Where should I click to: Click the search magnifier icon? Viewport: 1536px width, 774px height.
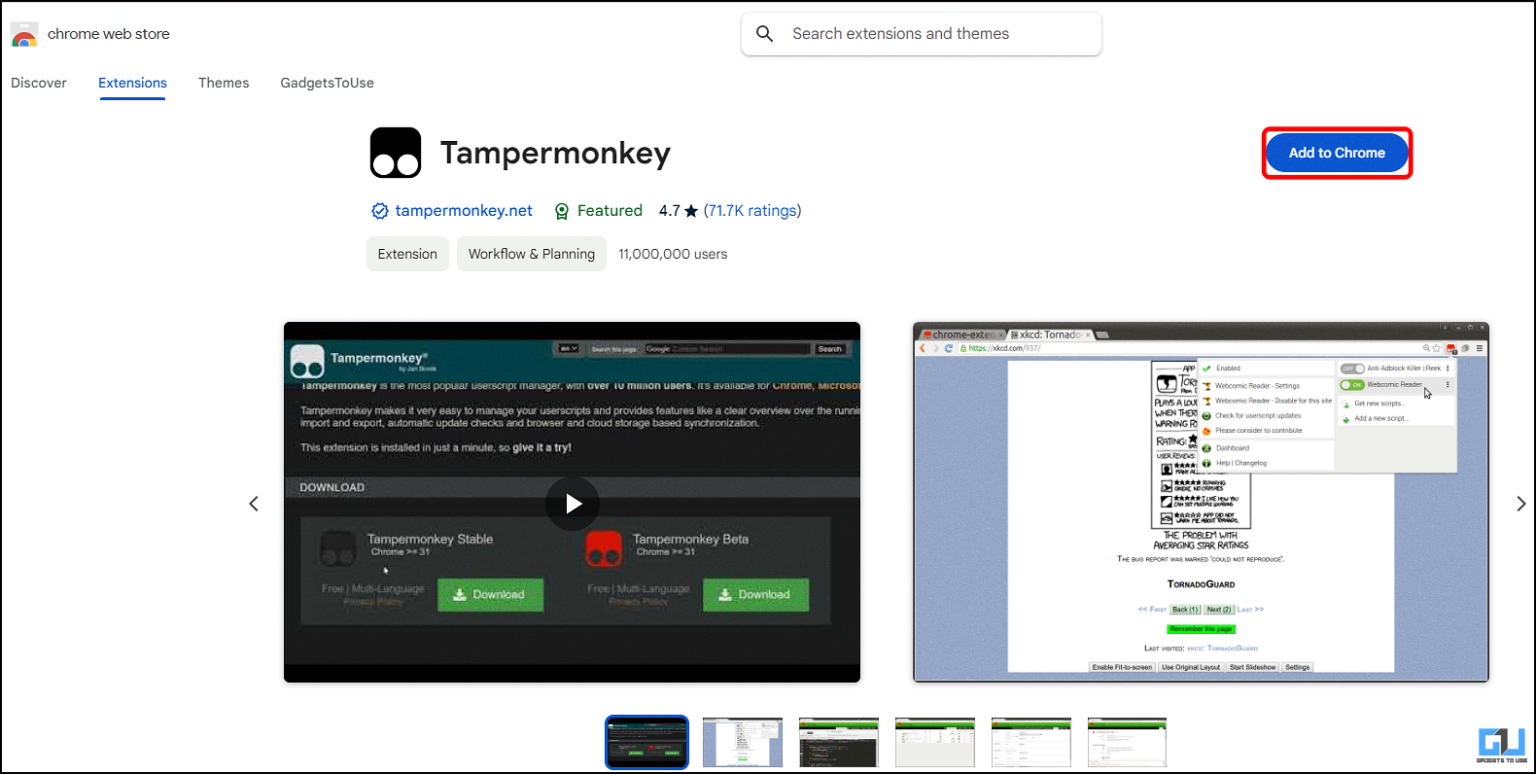tap(765, 34)
